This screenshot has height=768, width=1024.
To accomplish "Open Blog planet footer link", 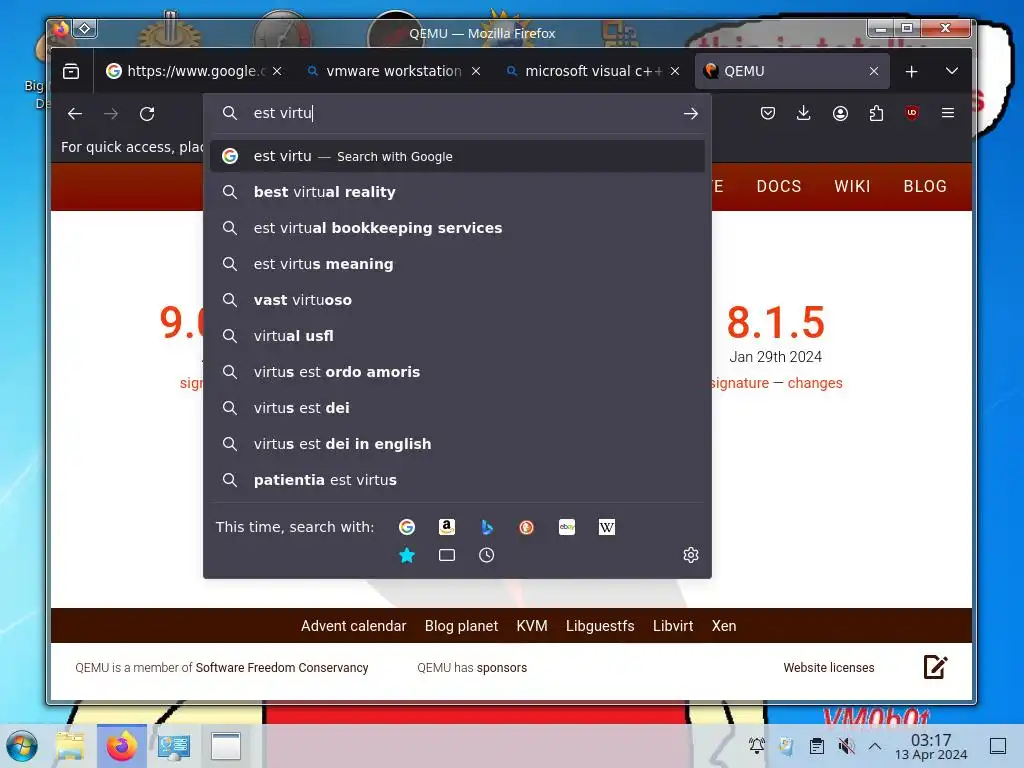I will pyautogui.click(x=461, y=626).
